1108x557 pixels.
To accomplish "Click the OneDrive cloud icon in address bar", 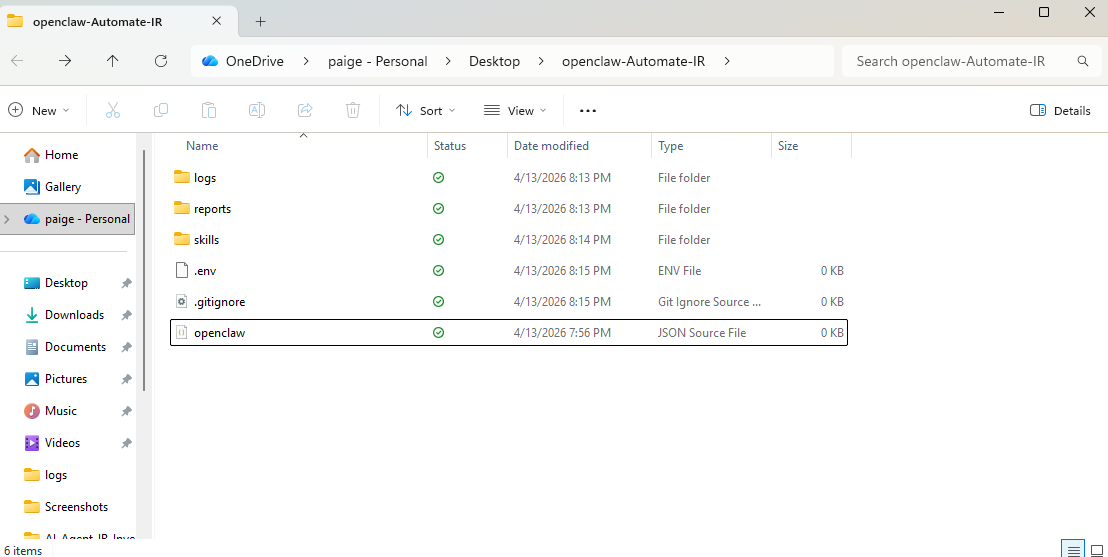I will point(210,61).
